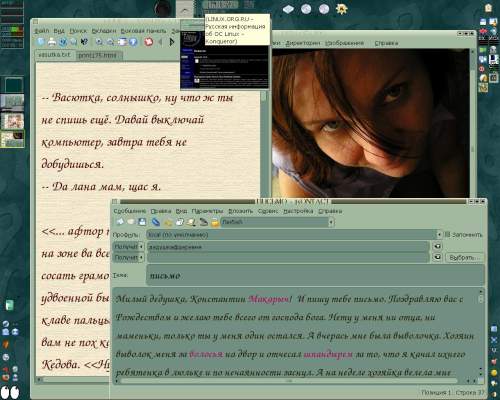This screenshot has height=400, width=500.
Task: Open the Сообщение menu in composer
Action: point(130,211)
